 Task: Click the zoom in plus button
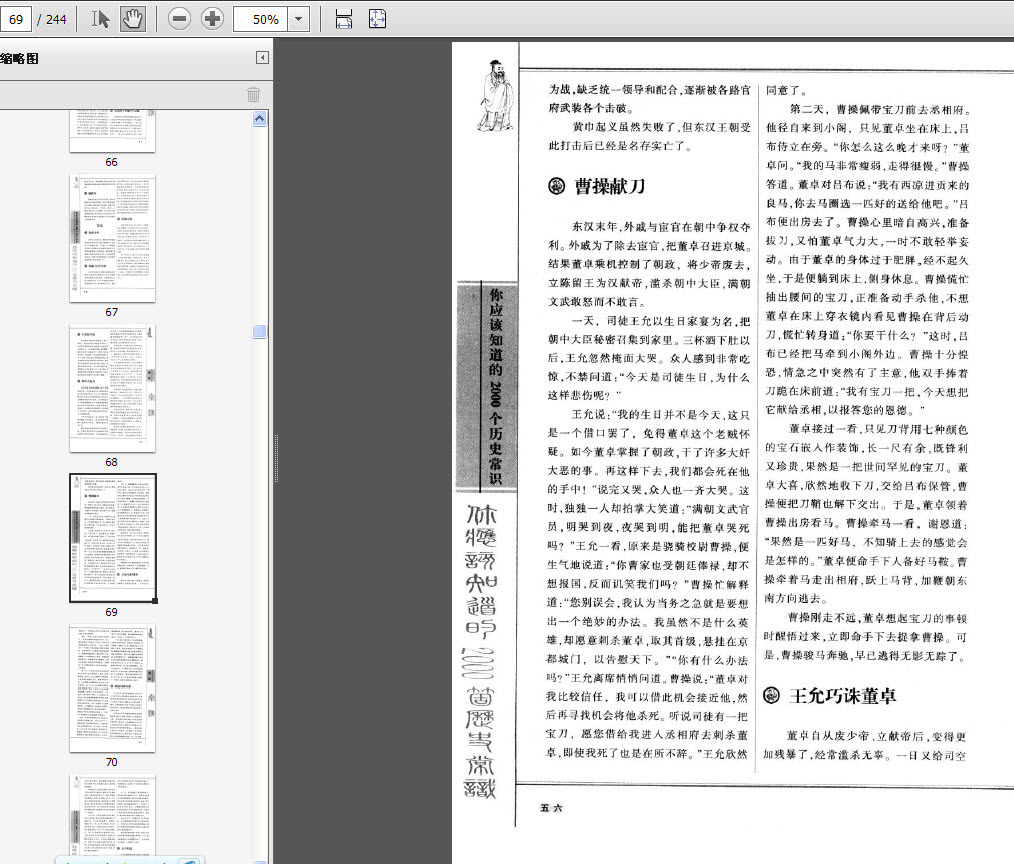coord(212,19)
